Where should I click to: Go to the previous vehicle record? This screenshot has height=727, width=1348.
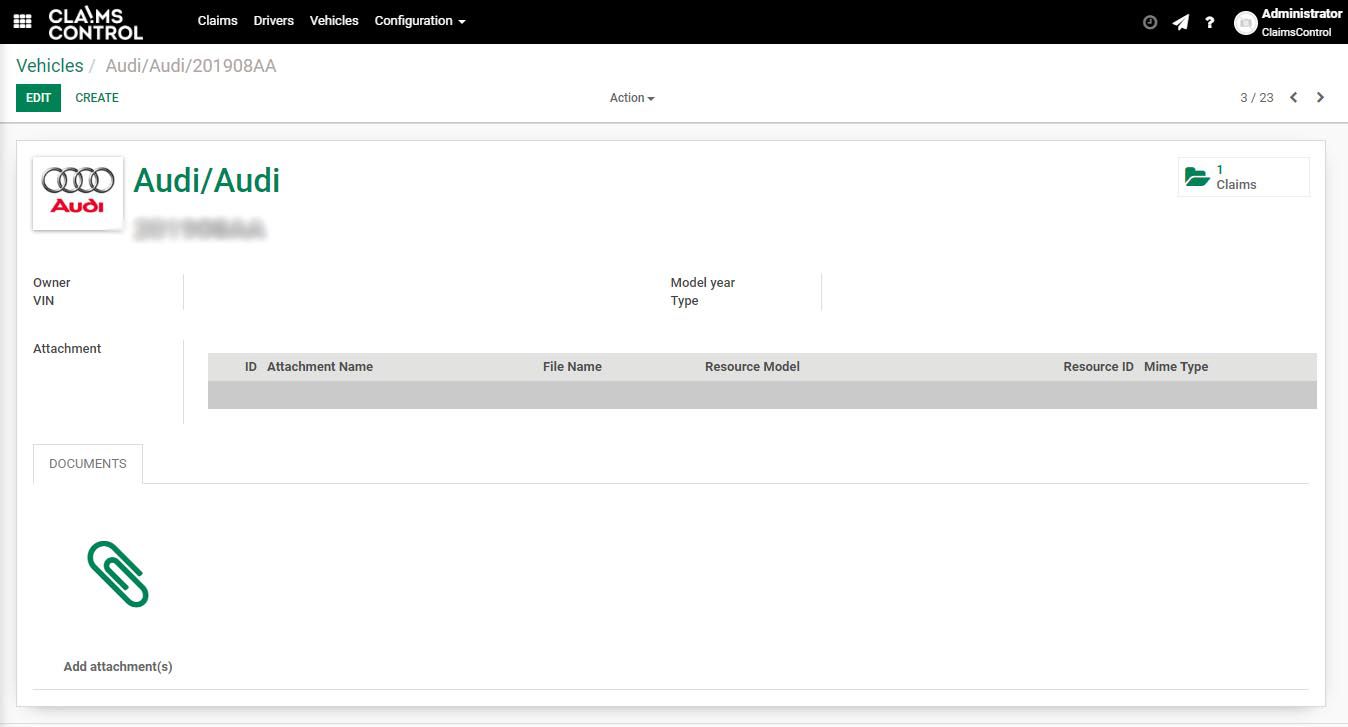tap(1294, 98)
